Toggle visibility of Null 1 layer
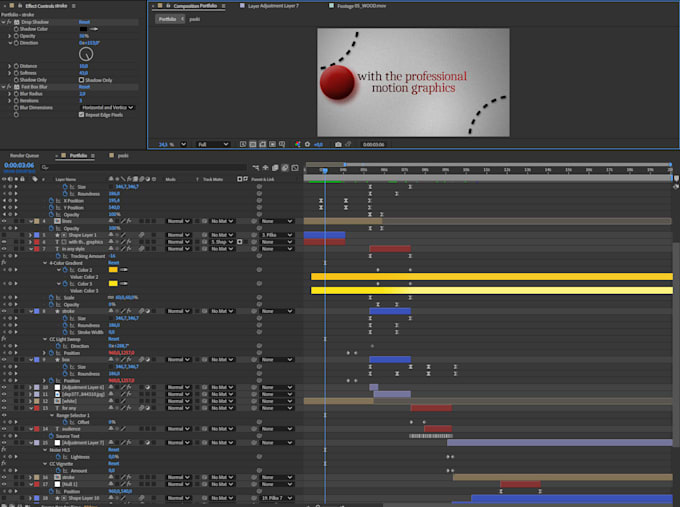680x507 pixels. tap(4, 484)
